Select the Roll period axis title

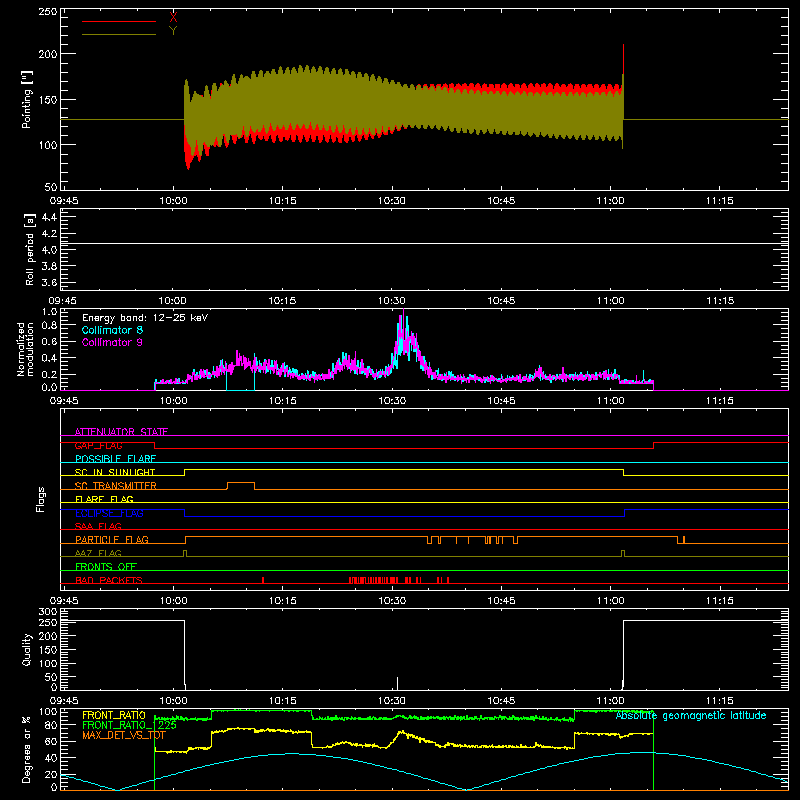point(30,249)
